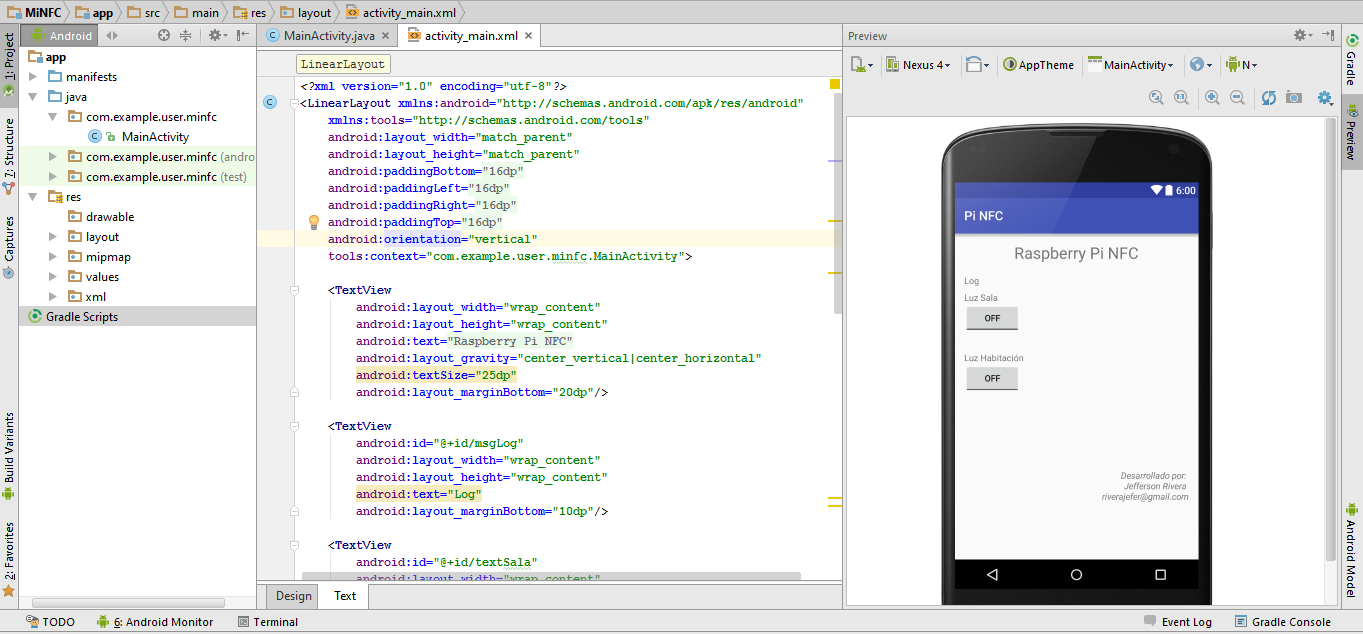This screenshot has width=1363, height=634.
Task: Zoom in on the layout preview
Action: (x=1211, y=97)
